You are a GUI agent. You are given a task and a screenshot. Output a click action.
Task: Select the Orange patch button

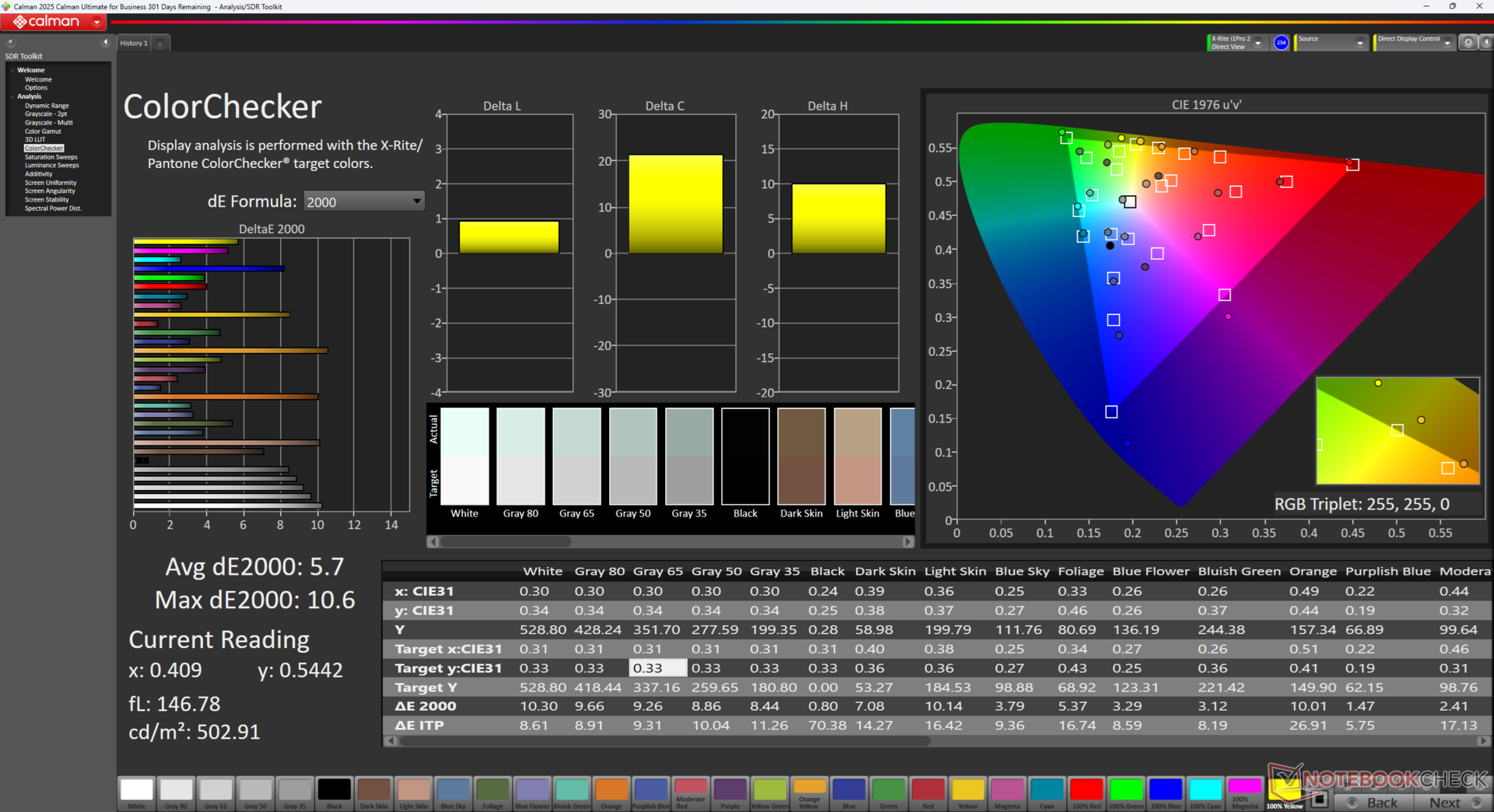click(612, 793)
